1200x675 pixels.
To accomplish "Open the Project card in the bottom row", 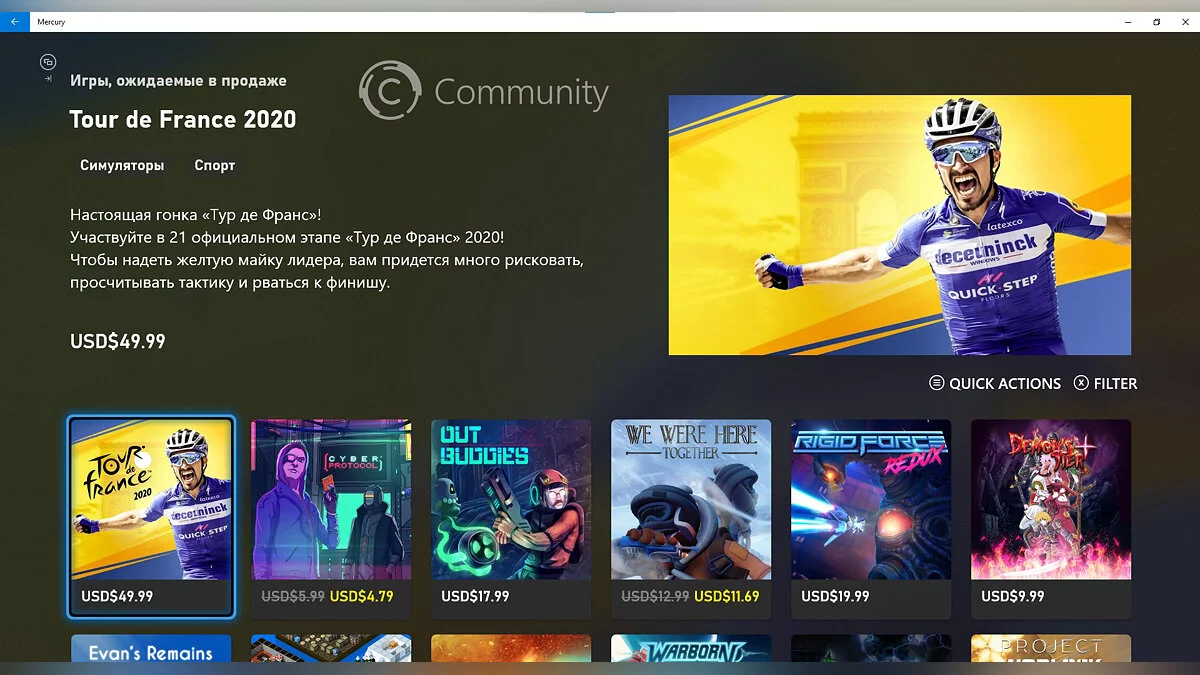I will click(1051, 649).
